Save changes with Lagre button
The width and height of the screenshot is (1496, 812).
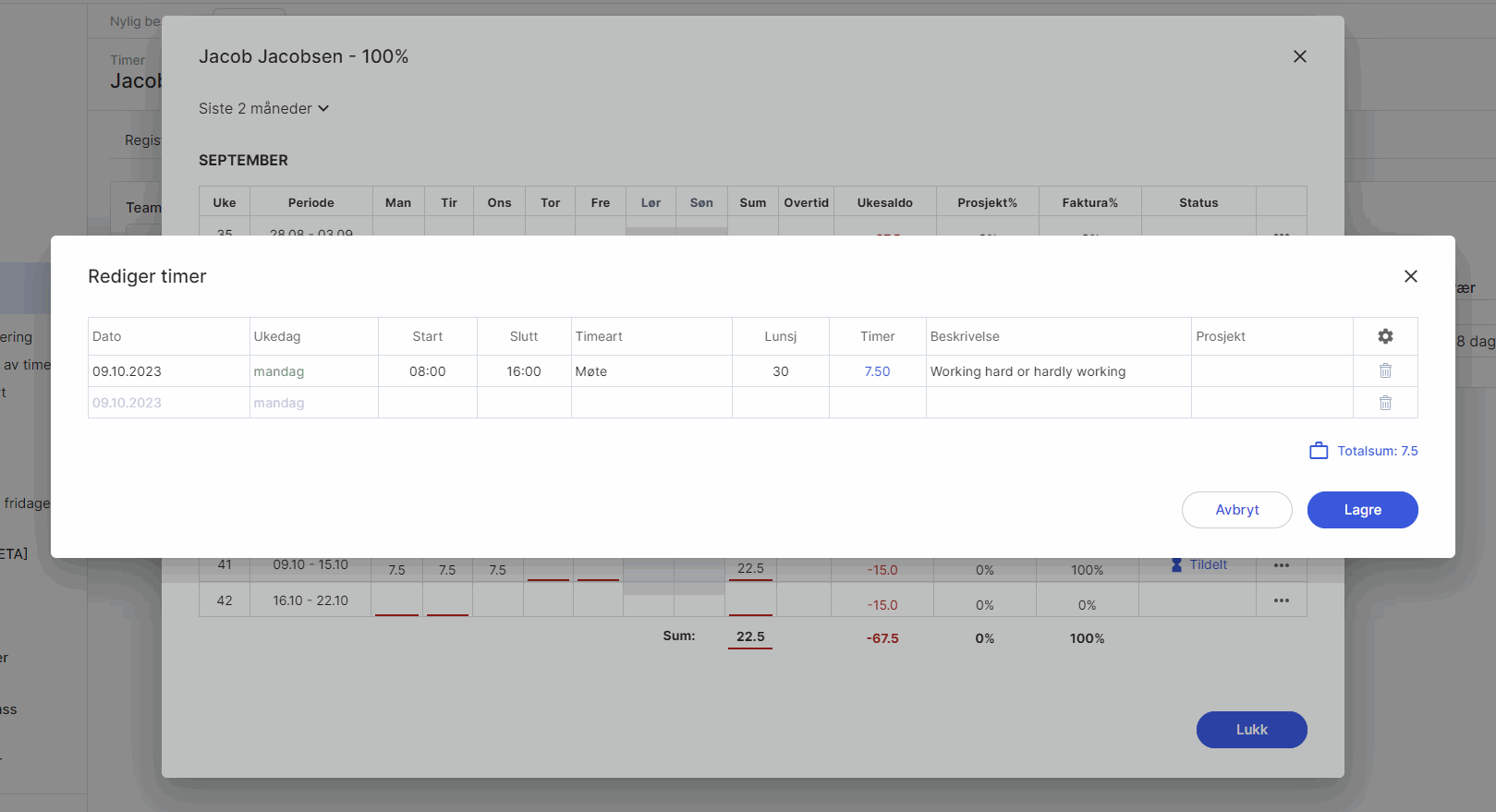pyautogui.click(x=1362, y=510)
